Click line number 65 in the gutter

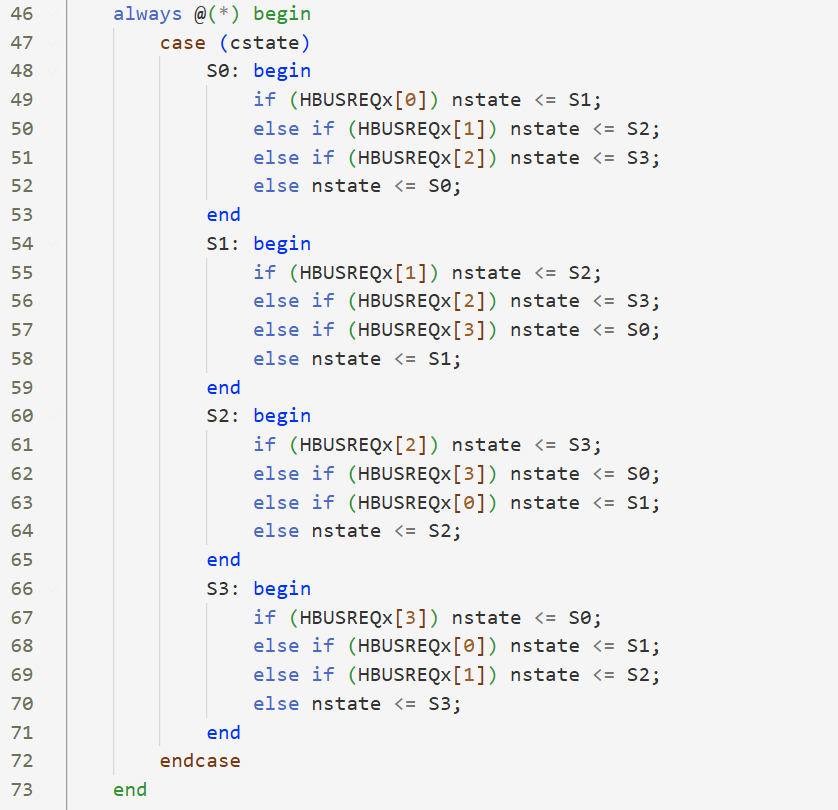coord(22,559)
